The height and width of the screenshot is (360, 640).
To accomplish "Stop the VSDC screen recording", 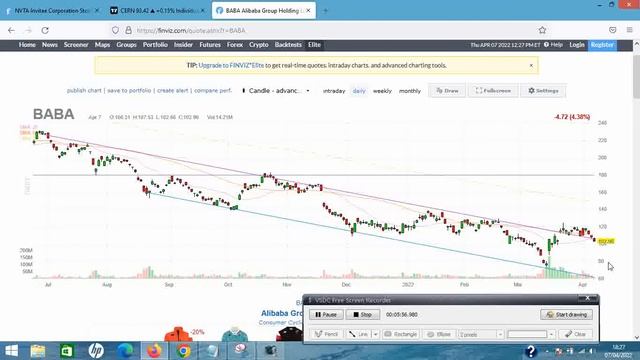I will [x=362, y=315].
